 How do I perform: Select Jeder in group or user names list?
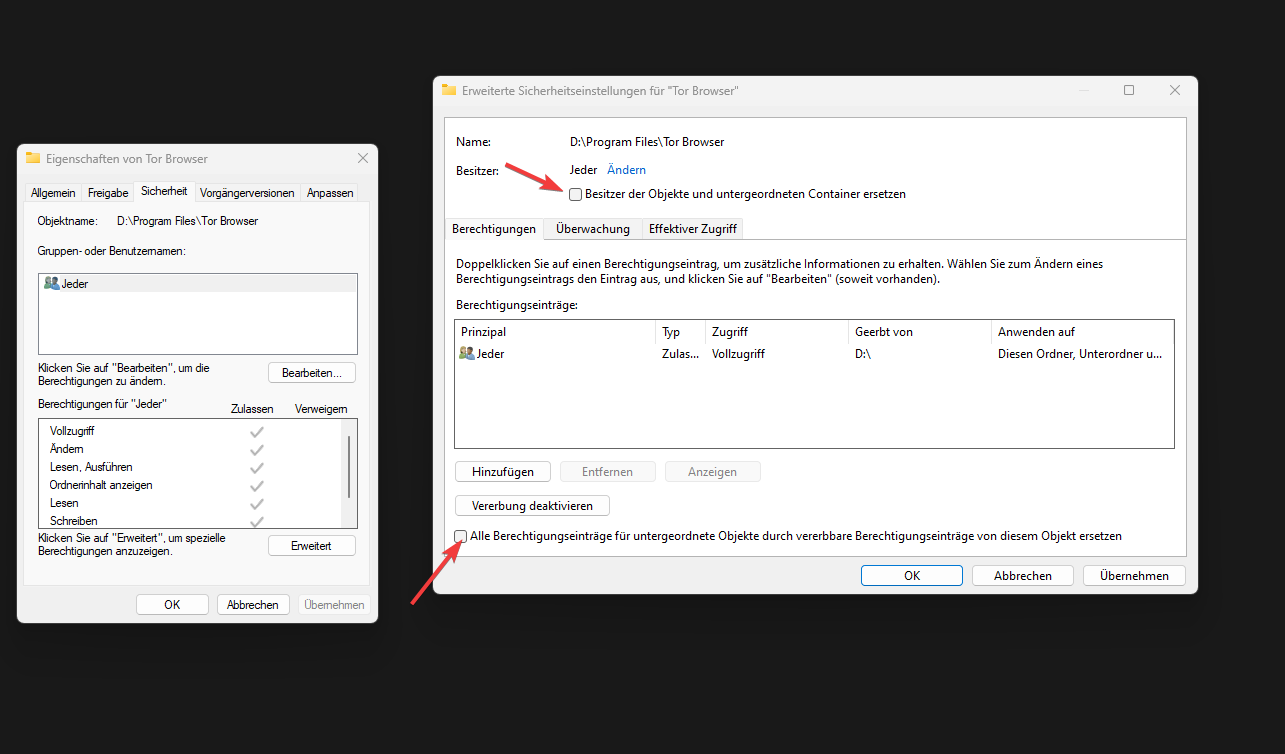(x=198, y=284)
